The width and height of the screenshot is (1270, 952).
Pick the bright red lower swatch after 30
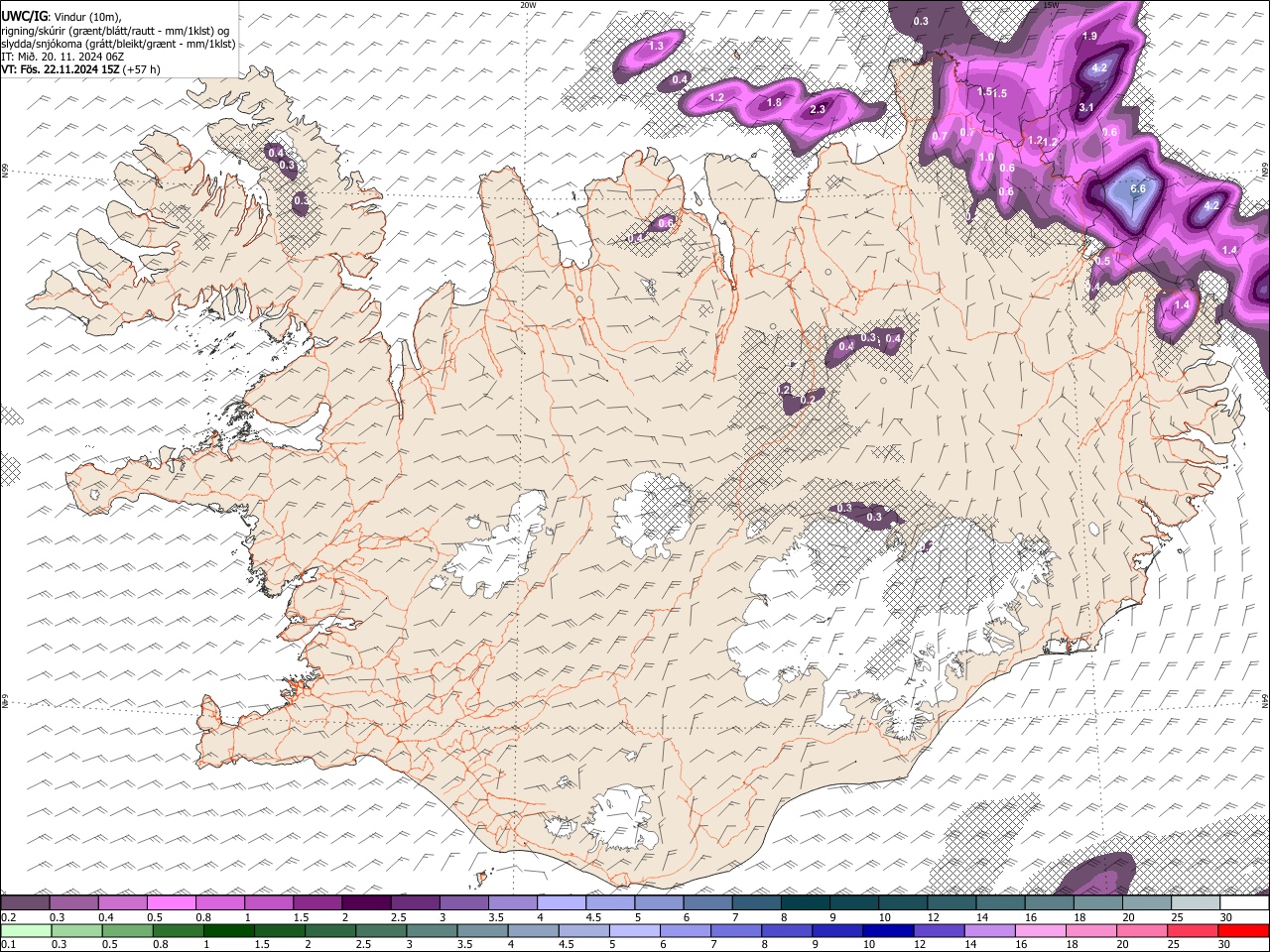[1243, 930]
